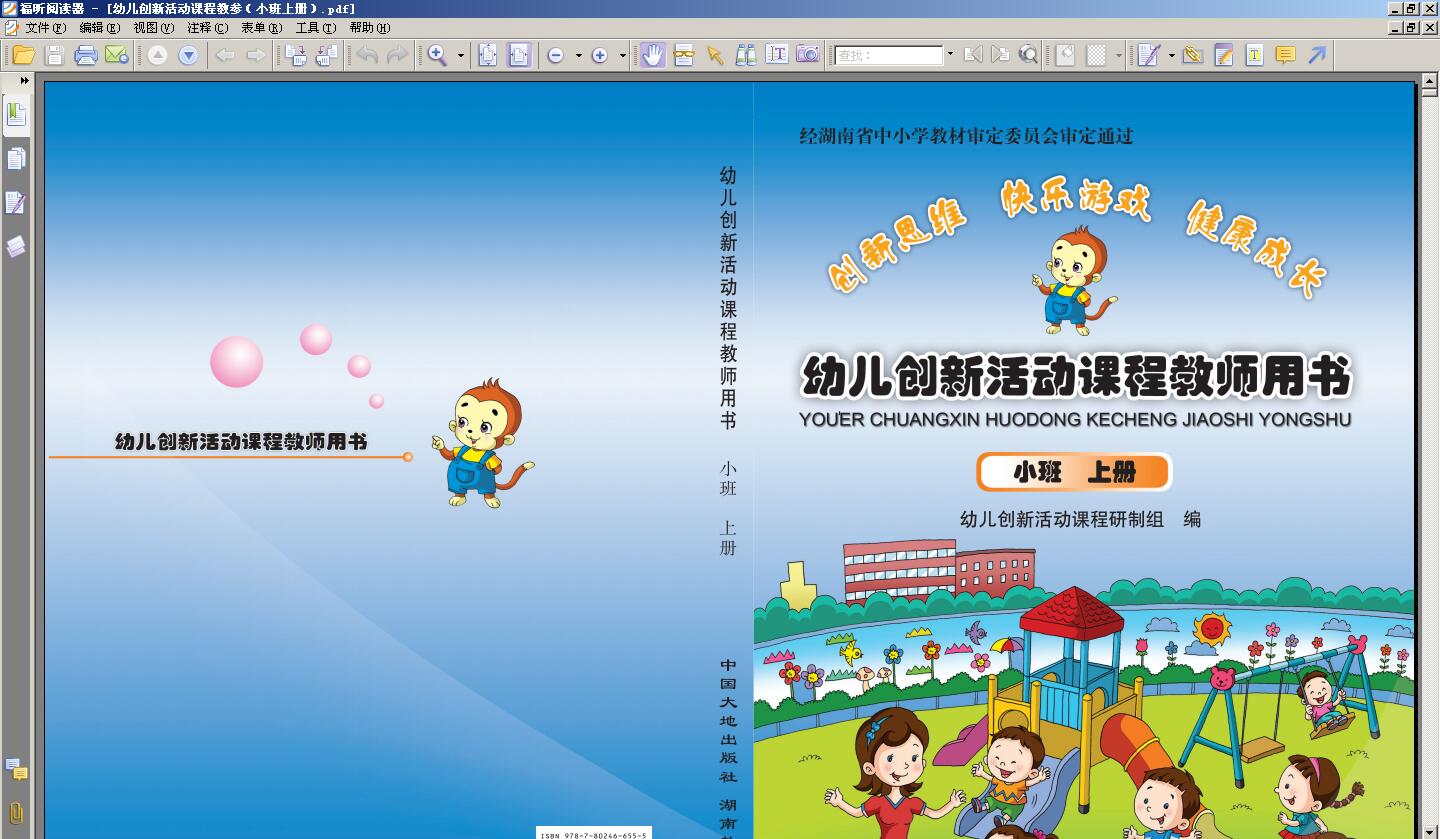This screenshot has height=839, width=1440.
Task: Click the find next icon
Action: click(1000, 56)
